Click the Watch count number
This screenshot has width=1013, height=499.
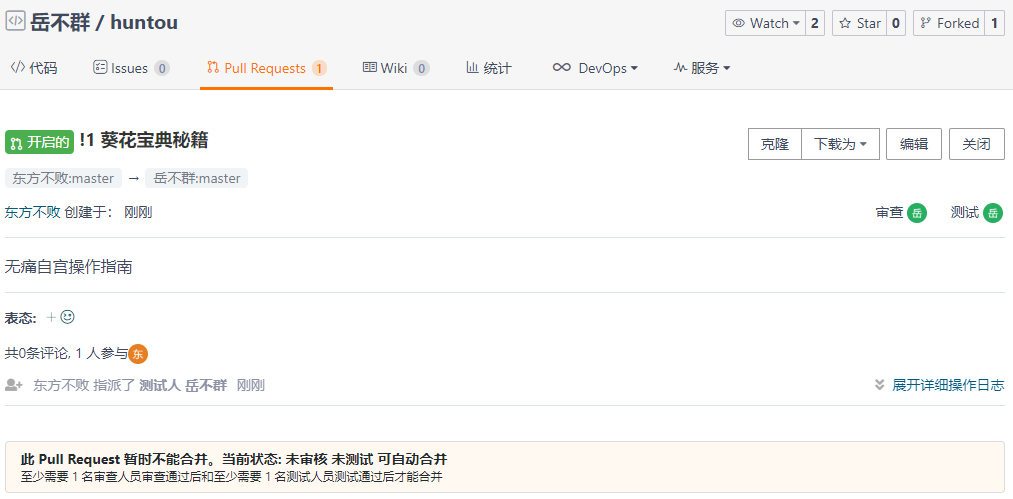(x=815, y=23)
